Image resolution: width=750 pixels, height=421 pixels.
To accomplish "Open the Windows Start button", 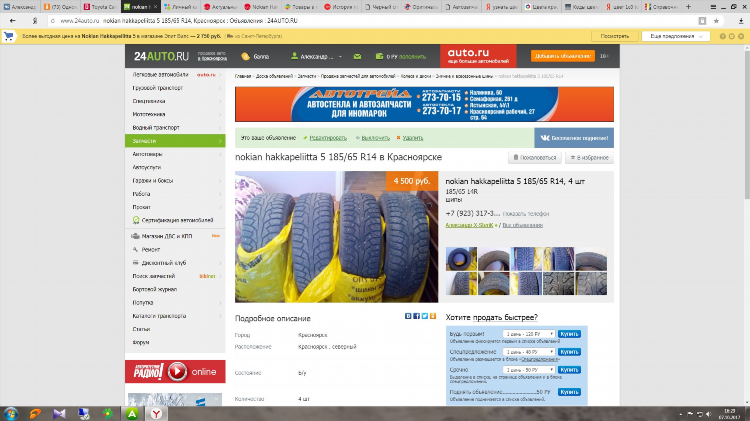I will coord(10,414).
